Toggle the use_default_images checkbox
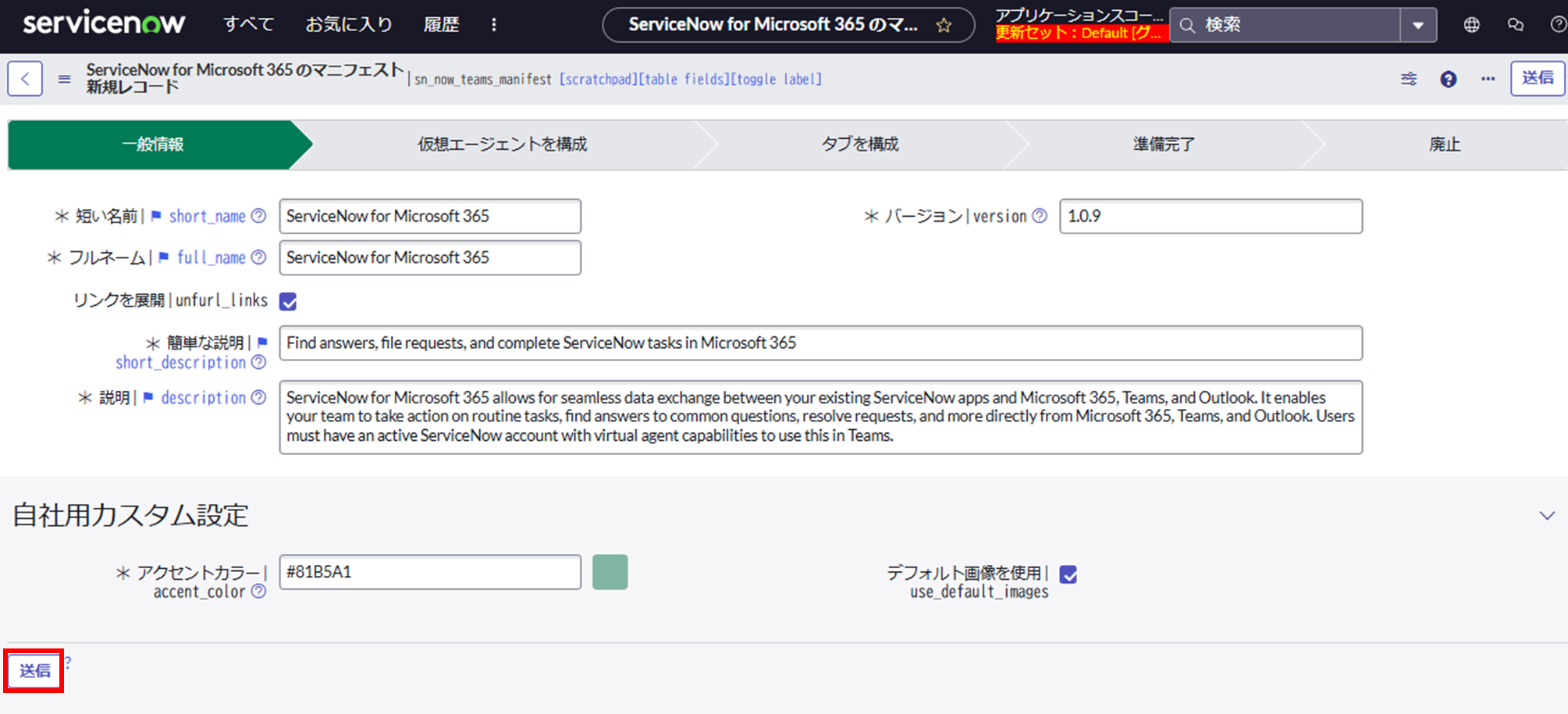This screenshot has height=714, width=1568. click(x=1068, y=574)
